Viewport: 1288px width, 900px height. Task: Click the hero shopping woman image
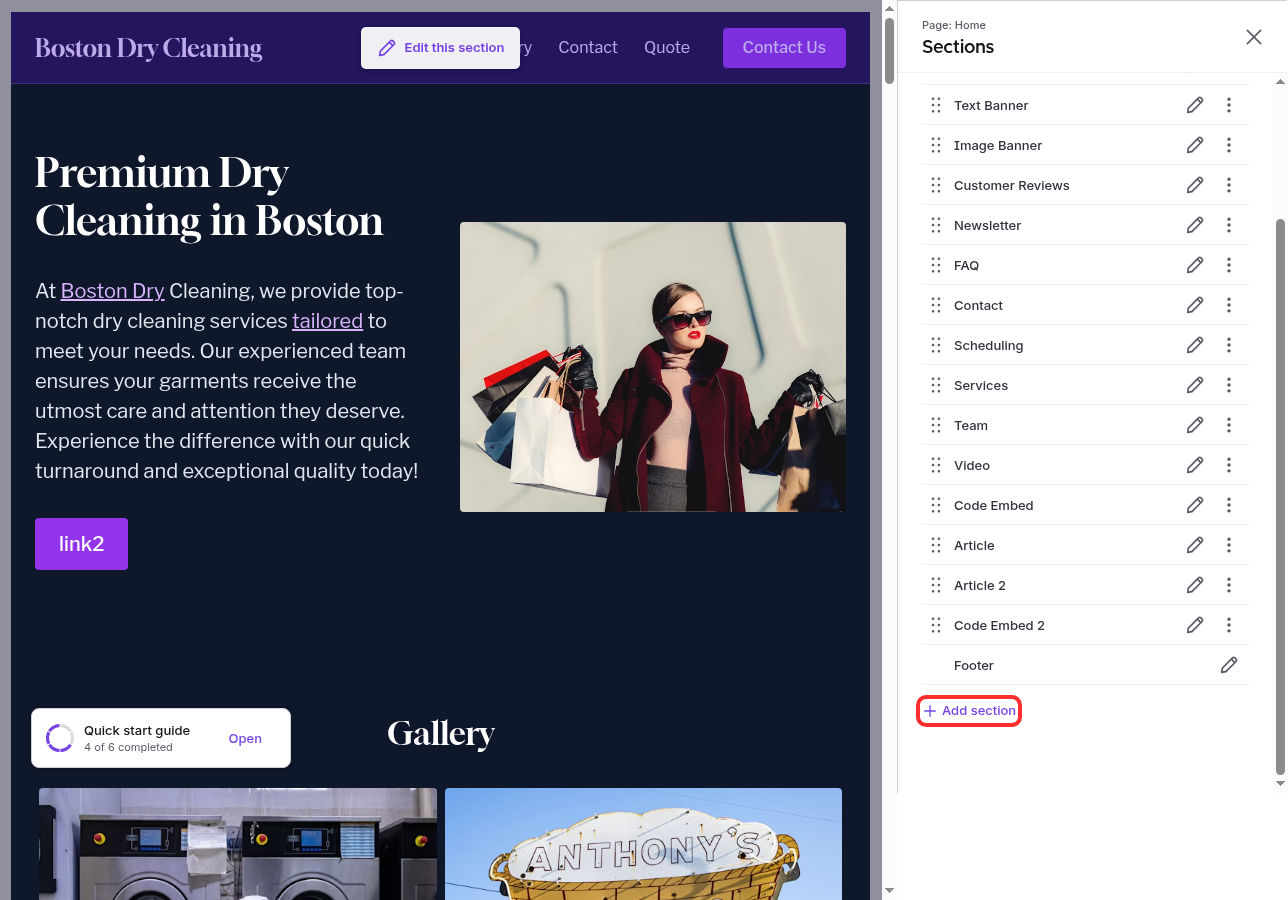point(653,367)
